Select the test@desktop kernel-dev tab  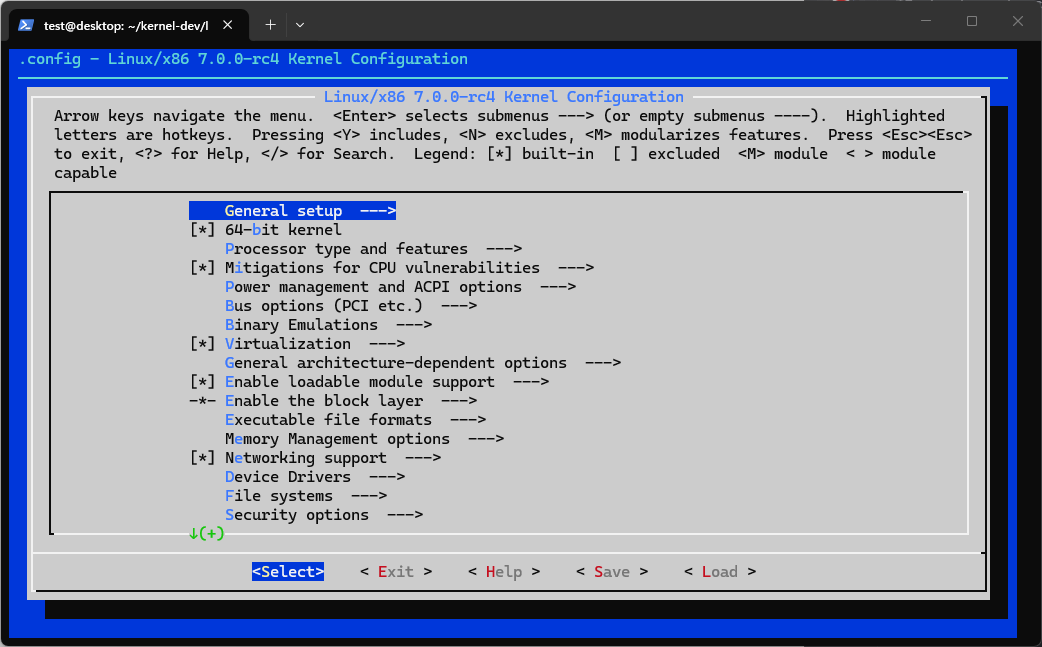point(129,25)
